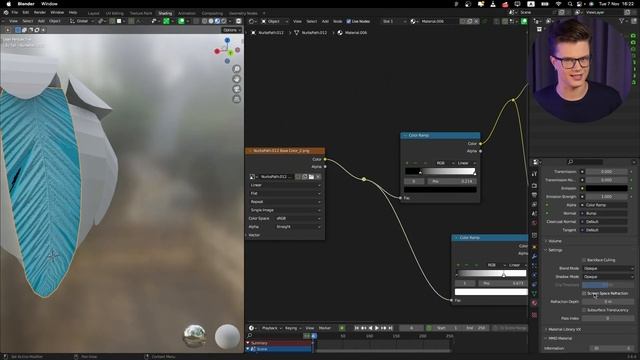640x360 pixels.
Task: Open Blender's File menu
Action: 15,13
